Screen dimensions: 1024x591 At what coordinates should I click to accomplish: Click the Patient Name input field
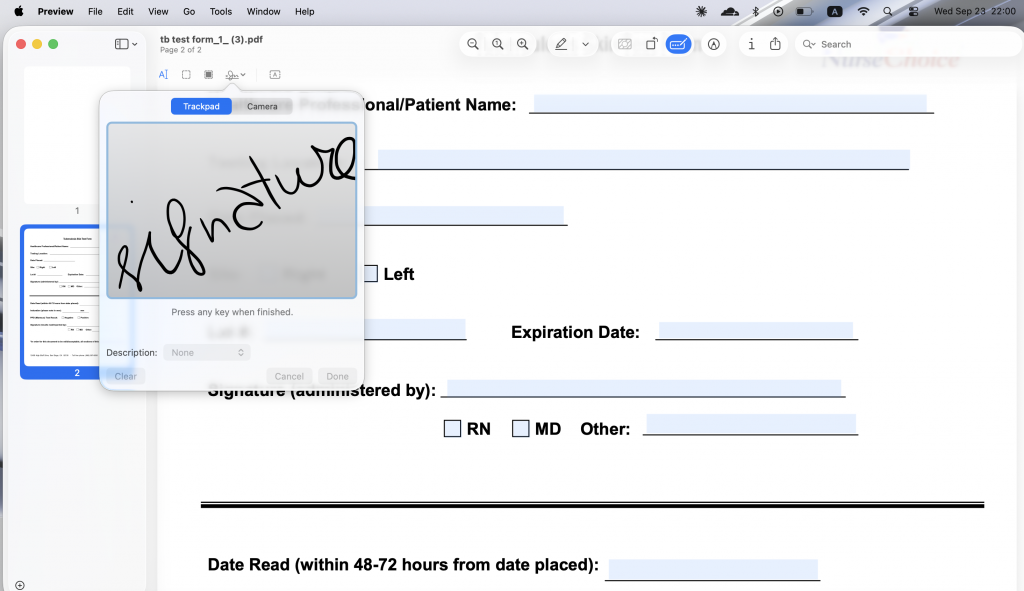[730, 103]
